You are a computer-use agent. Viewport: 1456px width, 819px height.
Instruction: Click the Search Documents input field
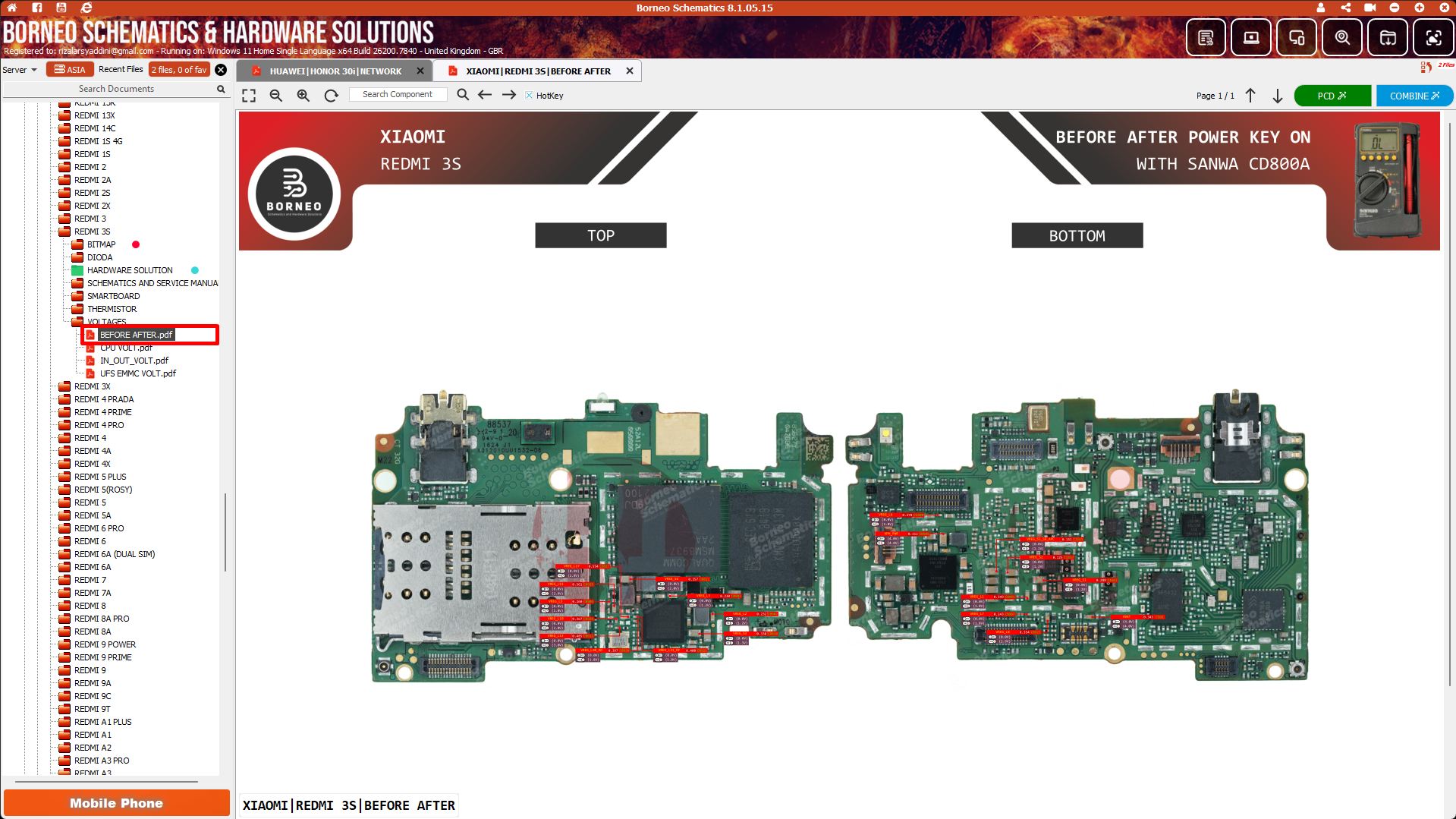[x=116, y=89]
